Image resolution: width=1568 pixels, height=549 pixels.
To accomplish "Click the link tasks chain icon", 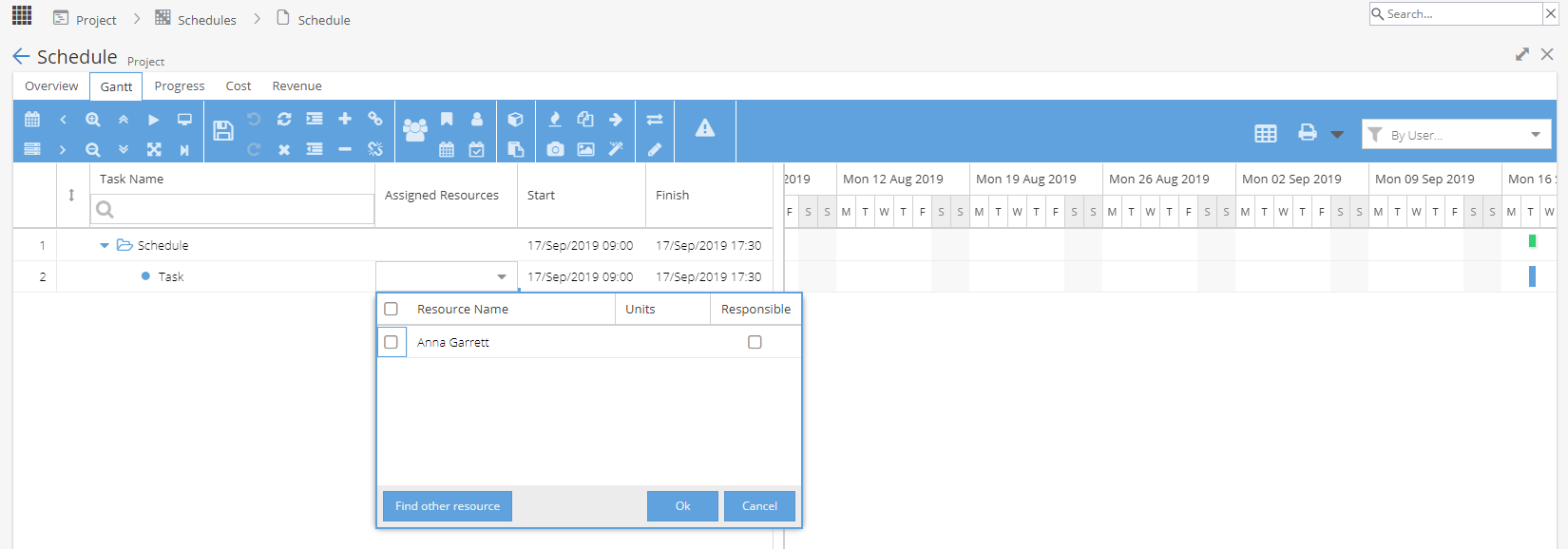I will 375,119.
